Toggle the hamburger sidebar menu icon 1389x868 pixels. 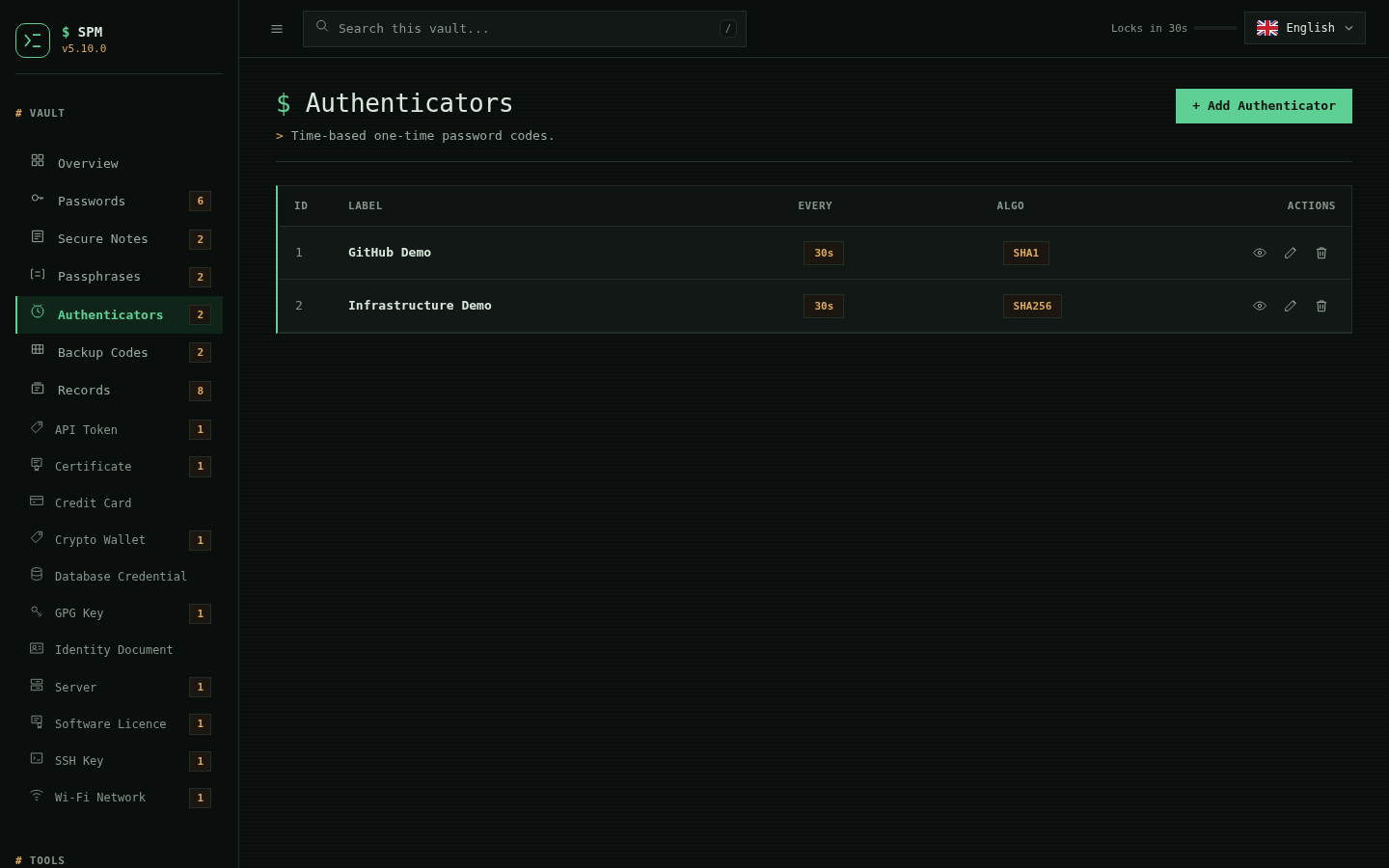pos(277,29)
